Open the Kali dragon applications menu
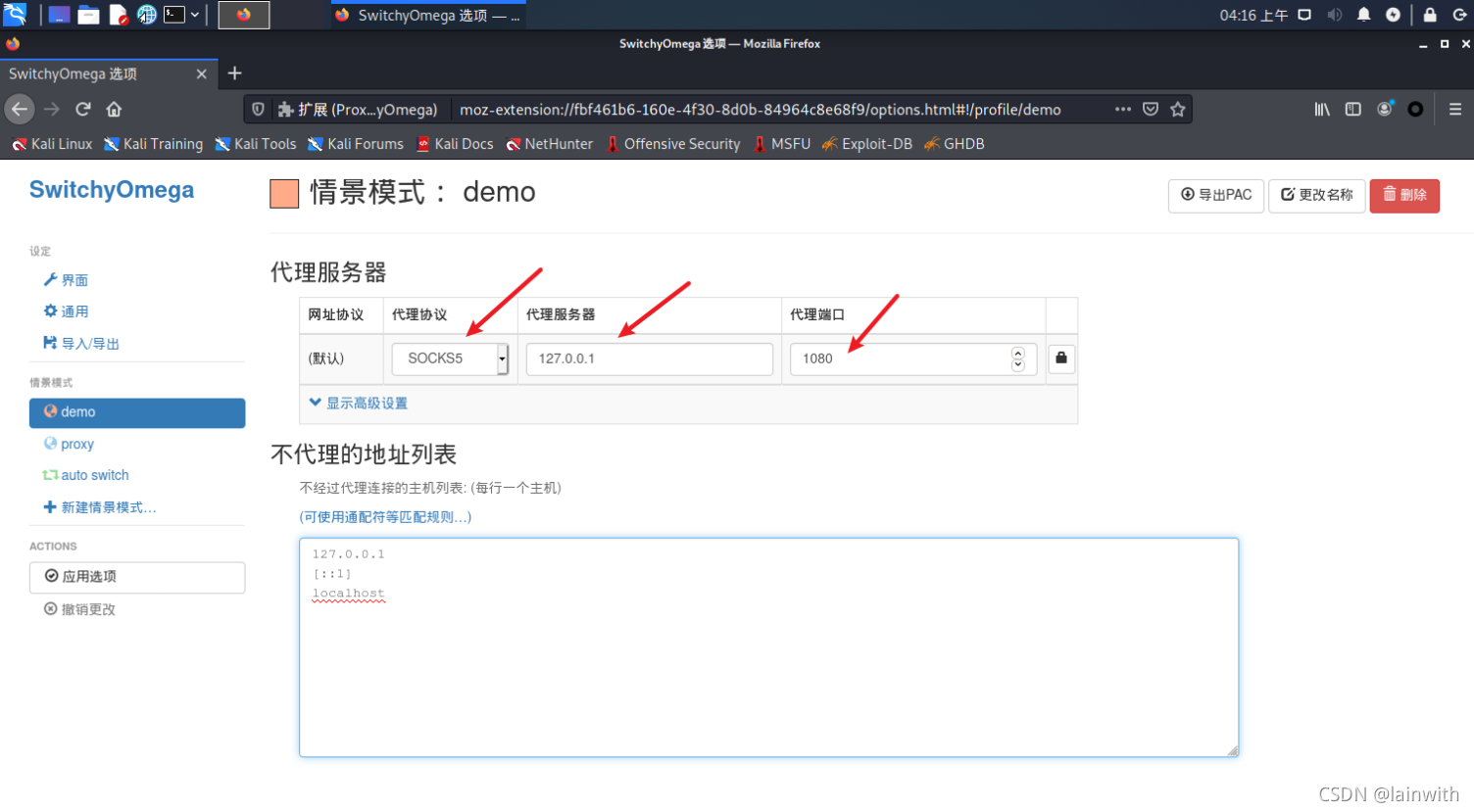The height and width of the screenshot is (812, 1474). tap(14, 15)
